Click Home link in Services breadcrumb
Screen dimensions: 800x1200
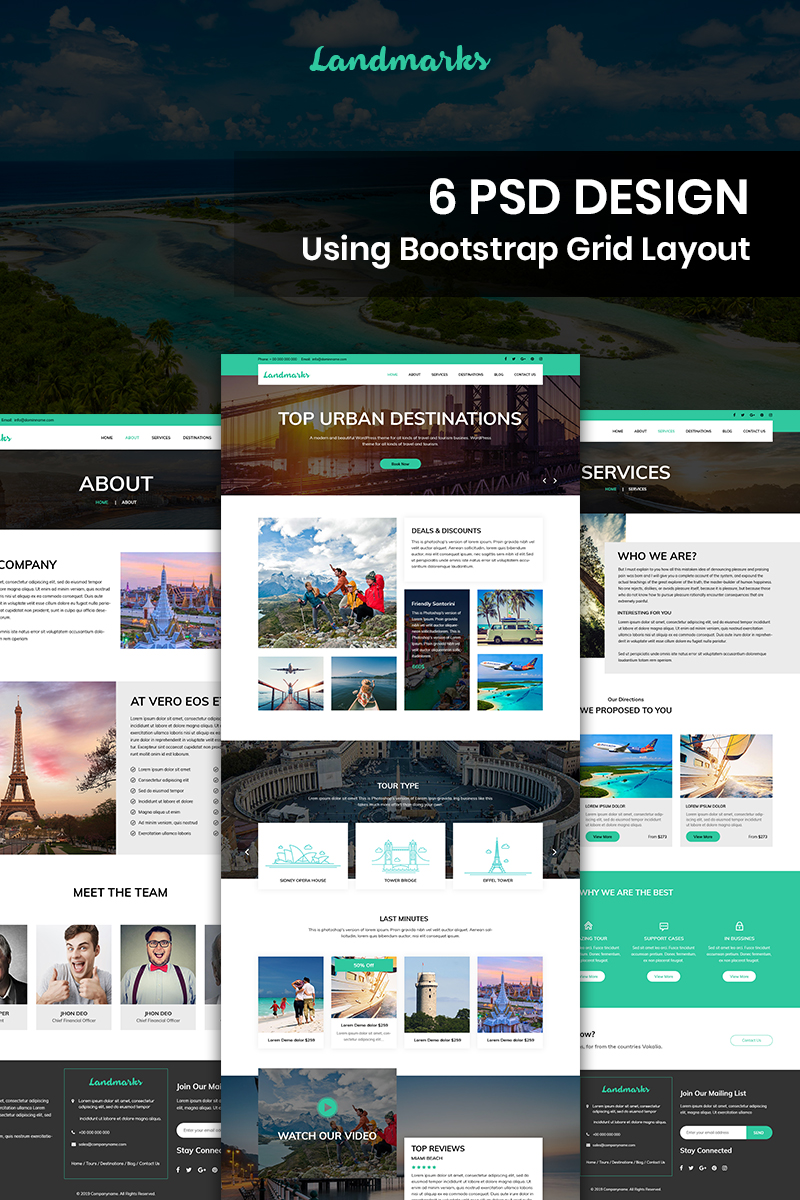(610, 489)
